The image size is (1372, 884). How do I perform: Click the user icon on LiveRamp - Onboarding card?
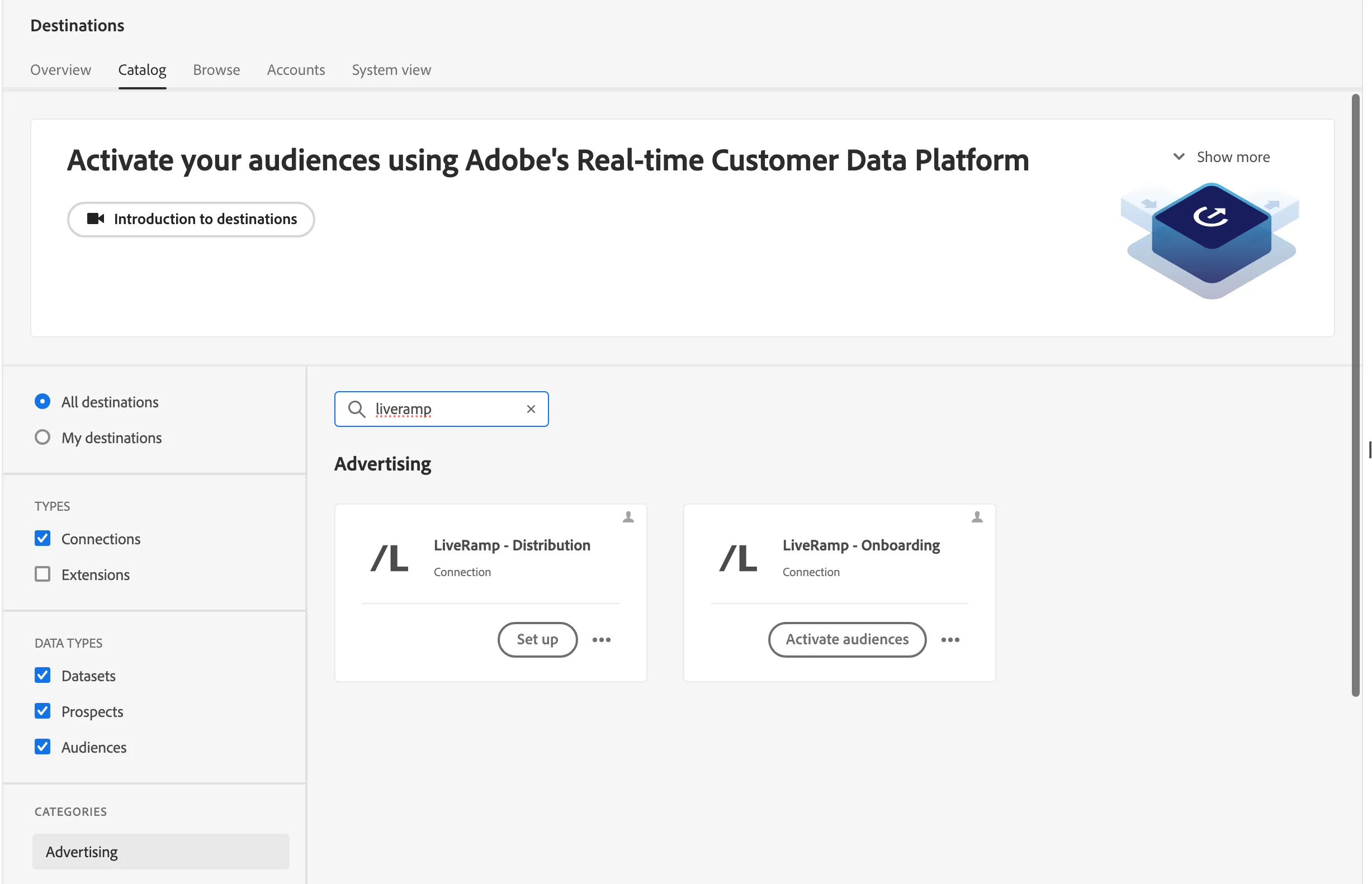tap(977, 517)
